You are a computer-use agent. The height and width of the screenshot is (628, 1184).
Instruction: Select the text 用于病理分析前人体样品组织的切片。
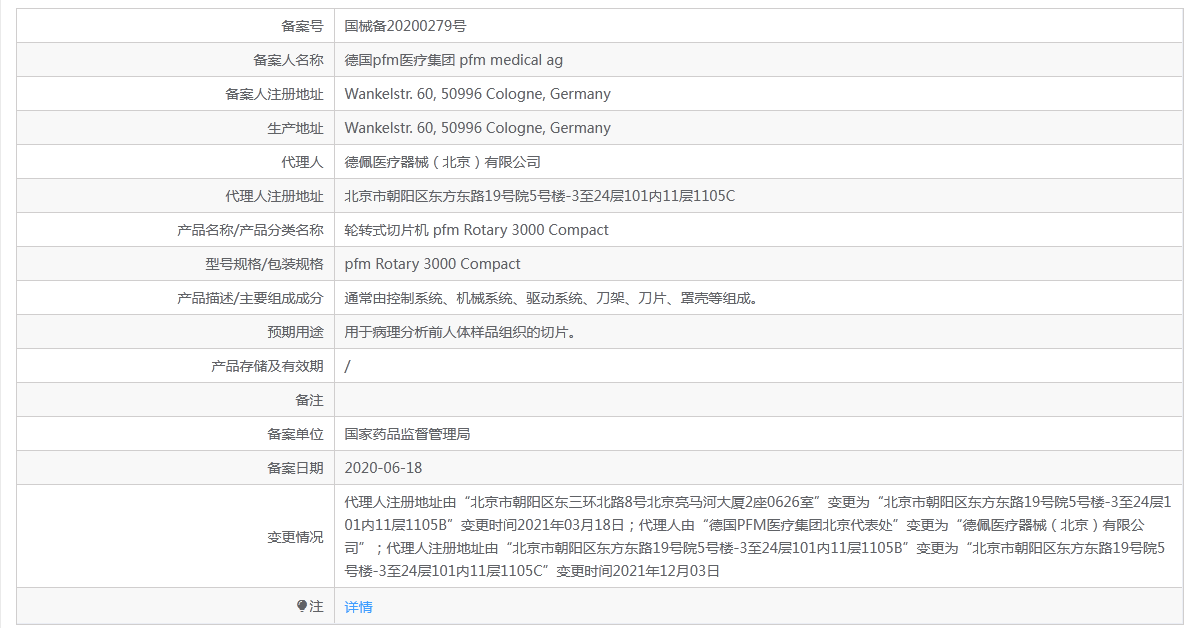(x=461, y=332)
